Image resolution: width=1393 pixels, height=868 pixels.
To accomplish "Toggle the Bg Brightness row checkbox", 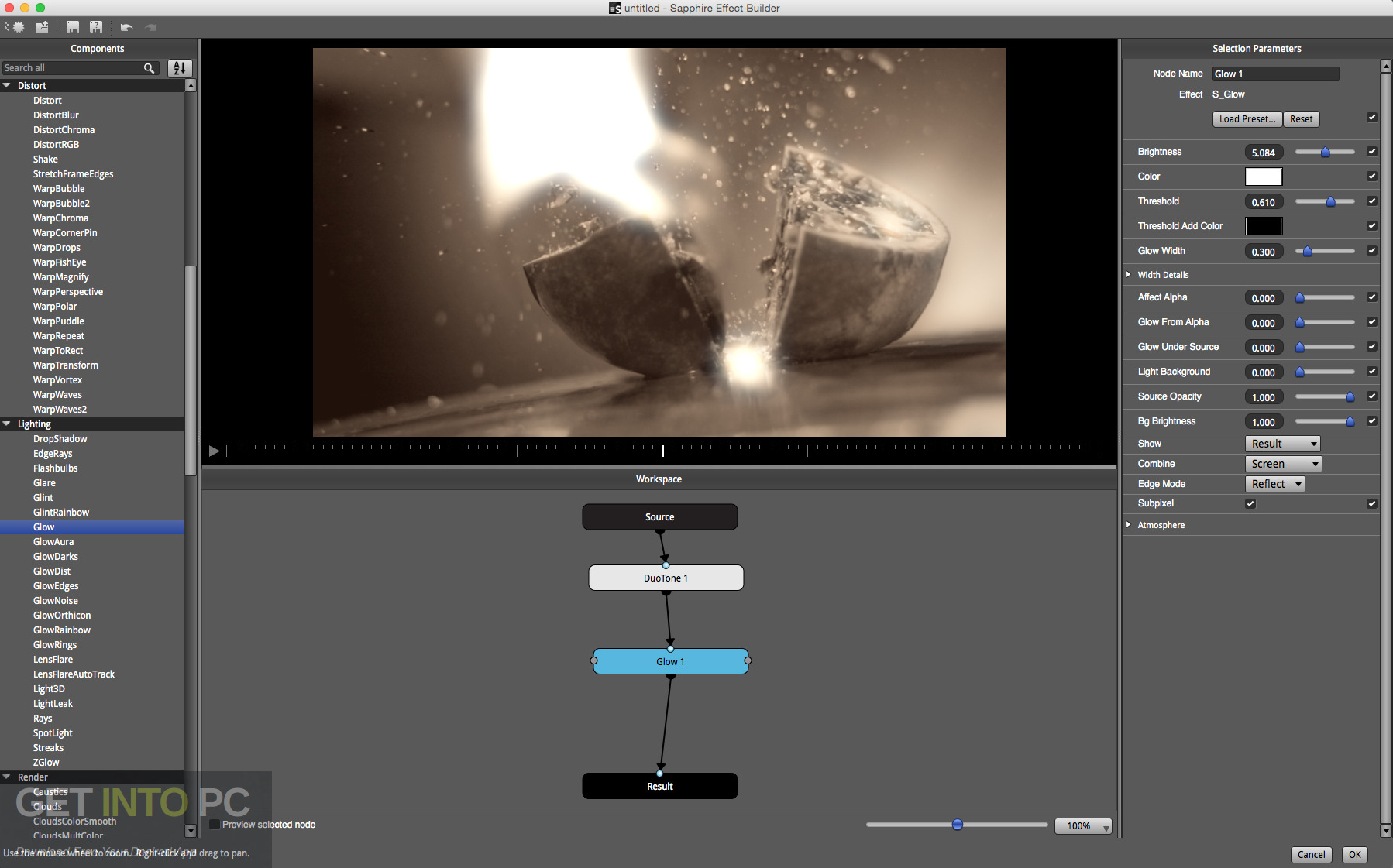I will point(1372,421).
